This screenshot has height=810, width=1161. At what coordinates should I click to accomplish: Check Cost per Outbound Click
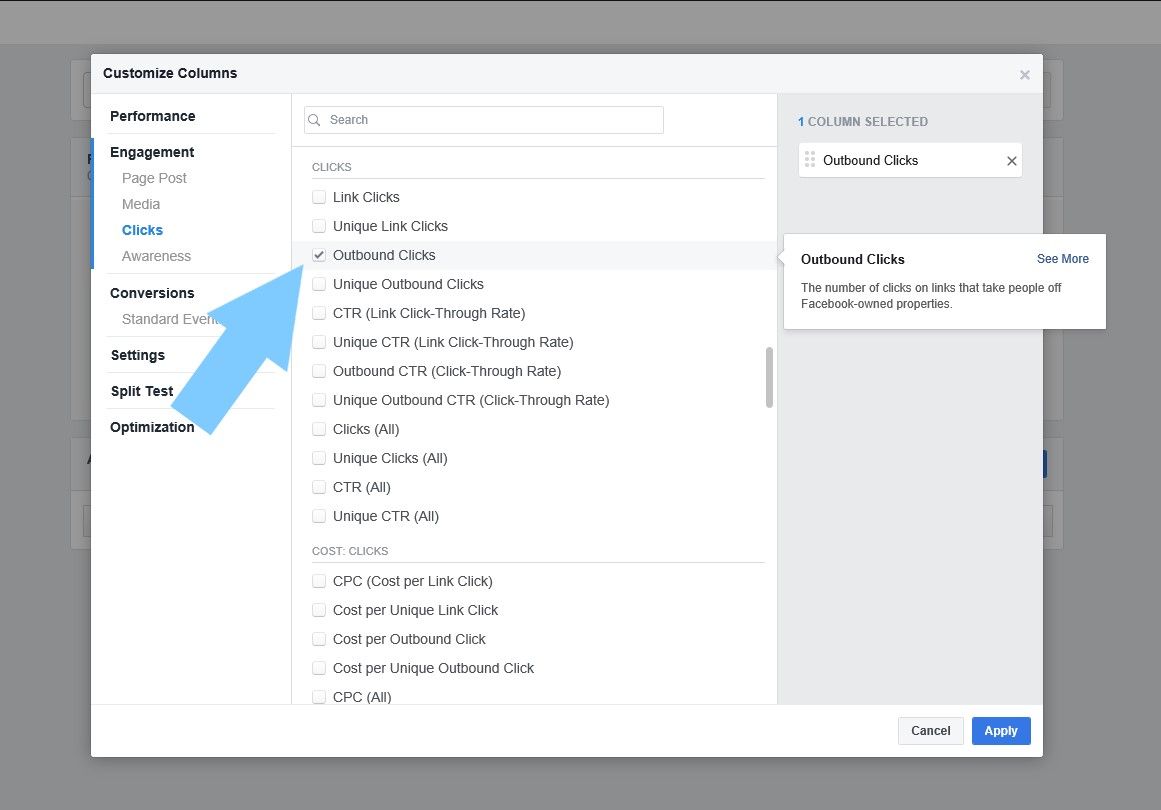[319, 639]
